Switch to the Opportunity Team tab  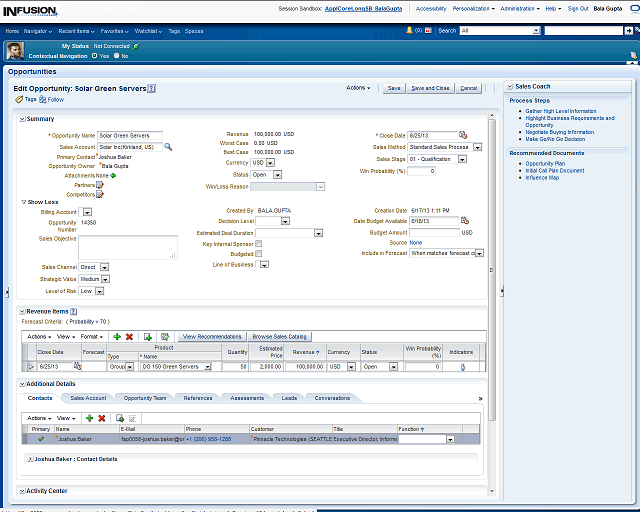coord(145,398)
